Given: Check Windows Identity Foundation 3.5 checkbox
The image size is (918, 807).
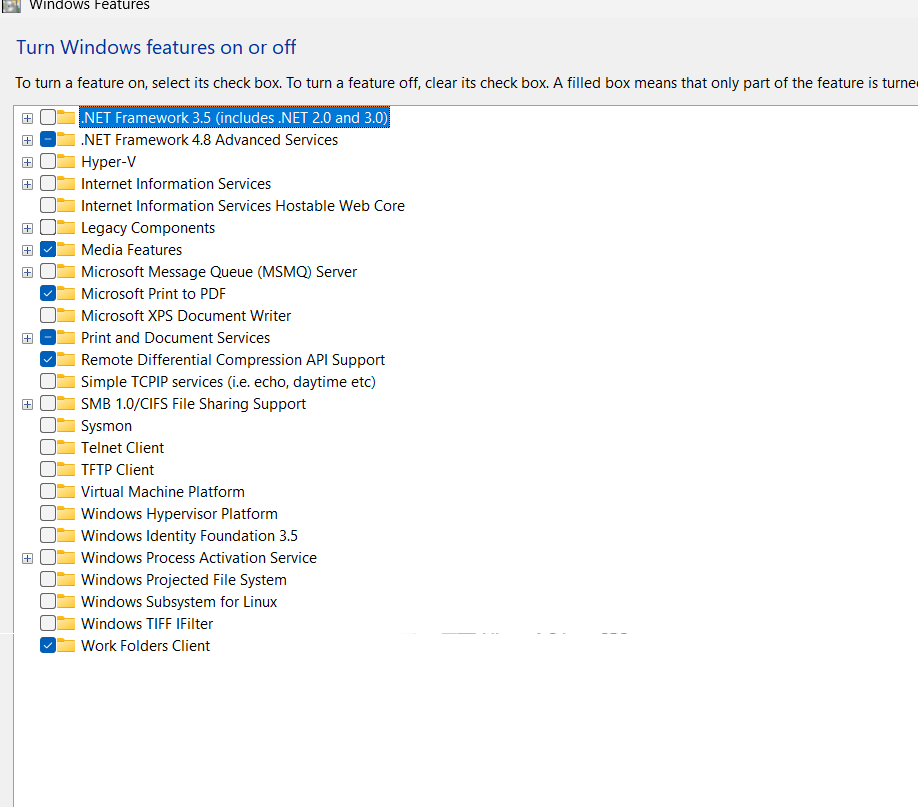Looking at the screenshot, I should pos(48,535).
